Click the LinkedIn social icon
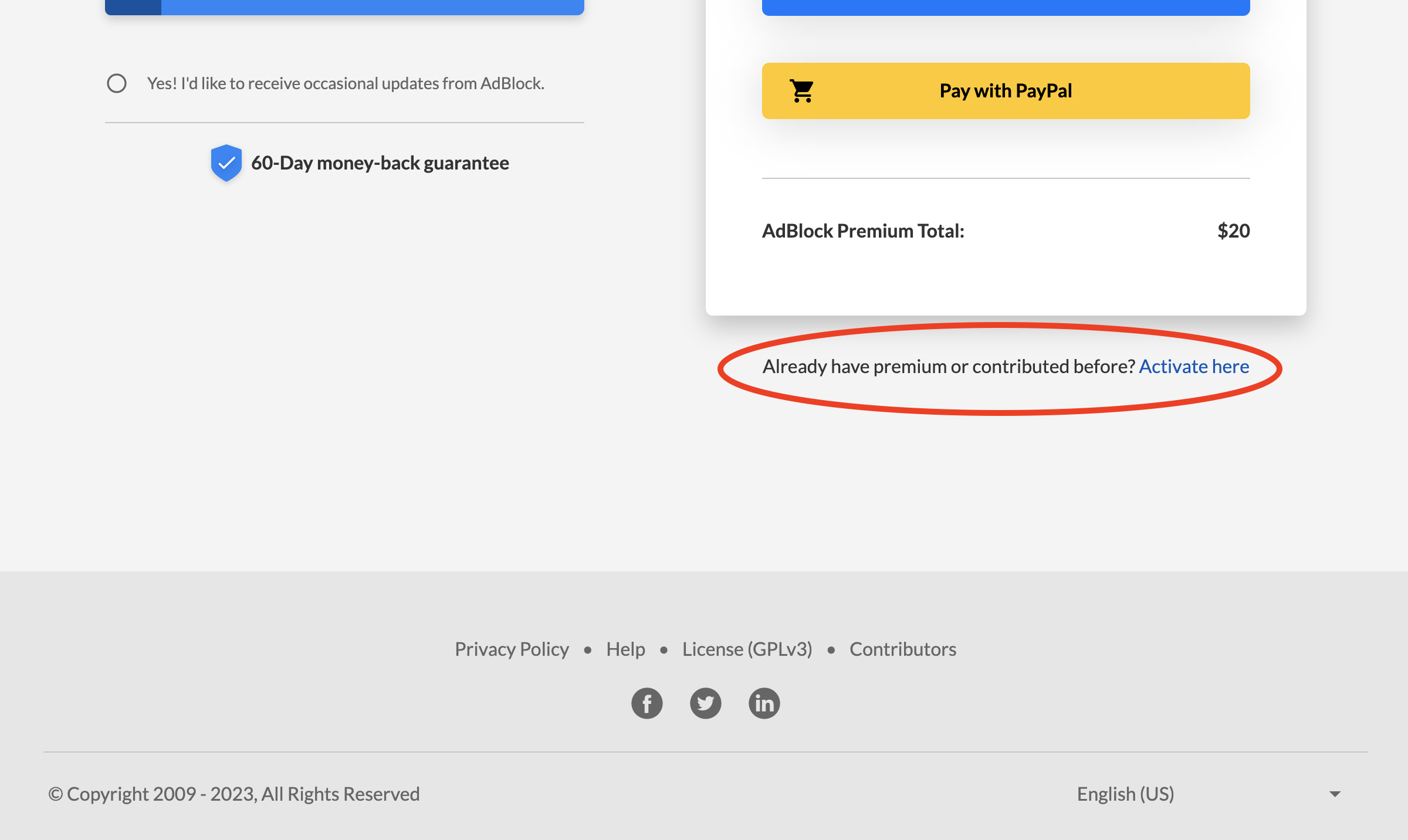This screenshot has width=1408, height=840. 764,703
